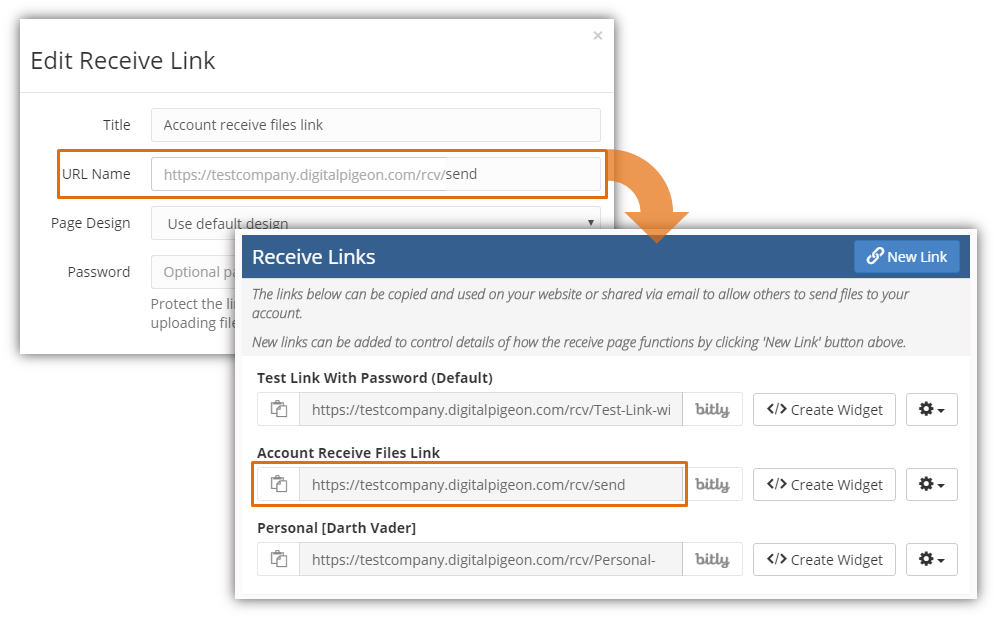Open gear settings menu for Account Receive Files Link
This screenshot has height=618, width=998.
[932, 484]
